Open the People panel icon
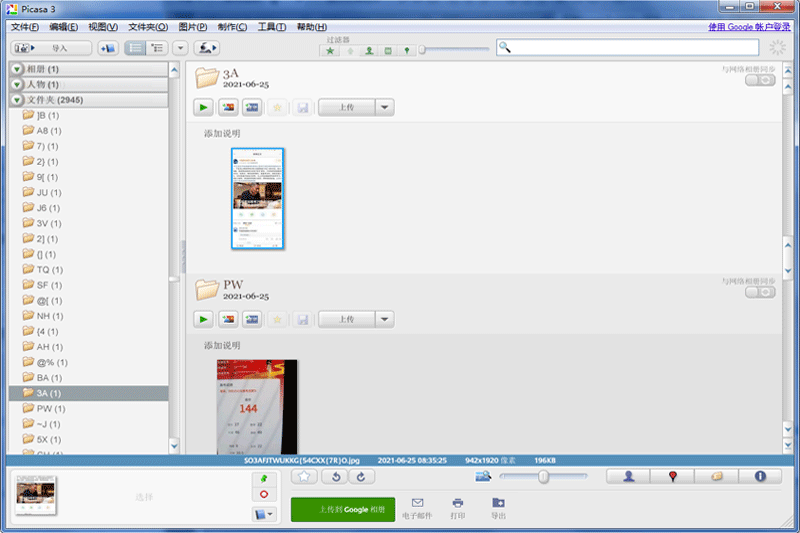 628,477
